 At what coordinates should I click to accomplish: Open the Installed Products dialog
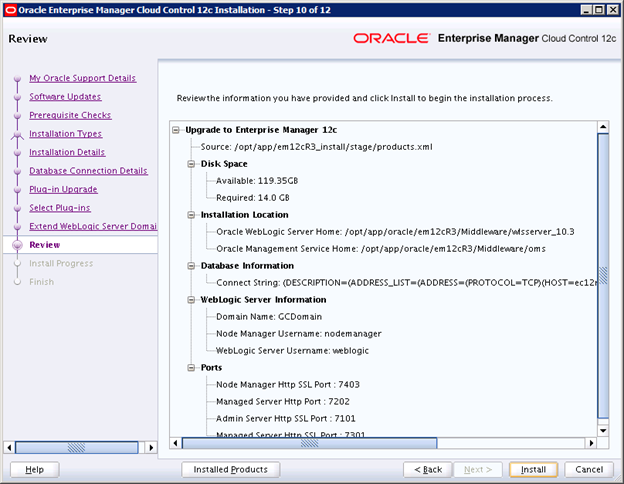pyautogui.click(x=230, y=470)
